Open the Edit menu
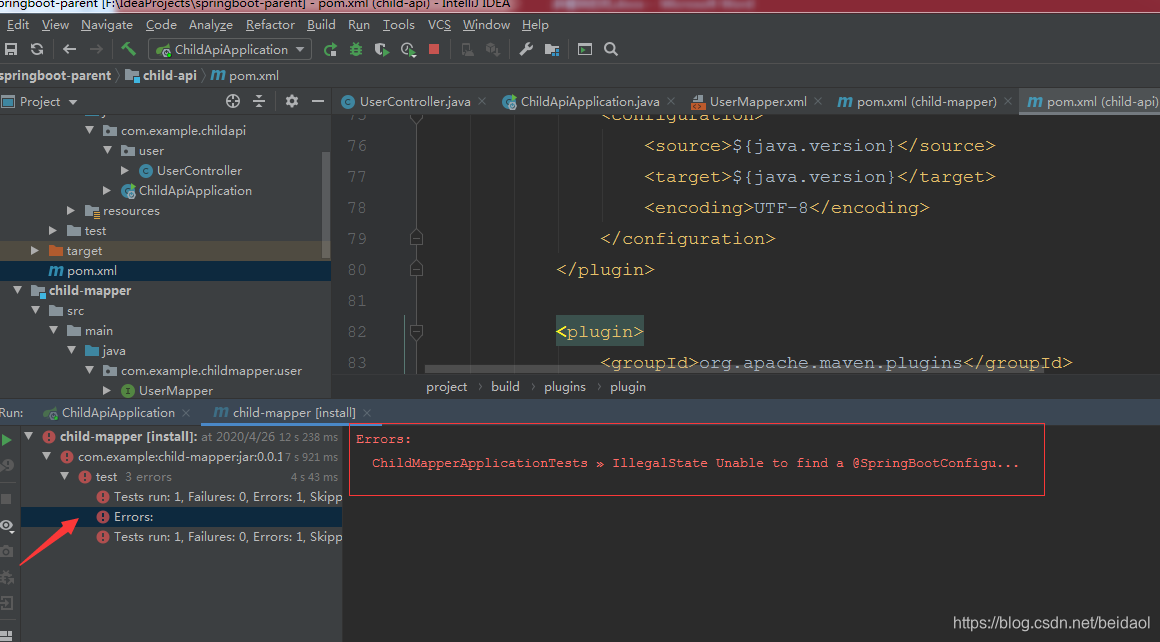Screen dimensions: 1160x642 coord(18,24)
